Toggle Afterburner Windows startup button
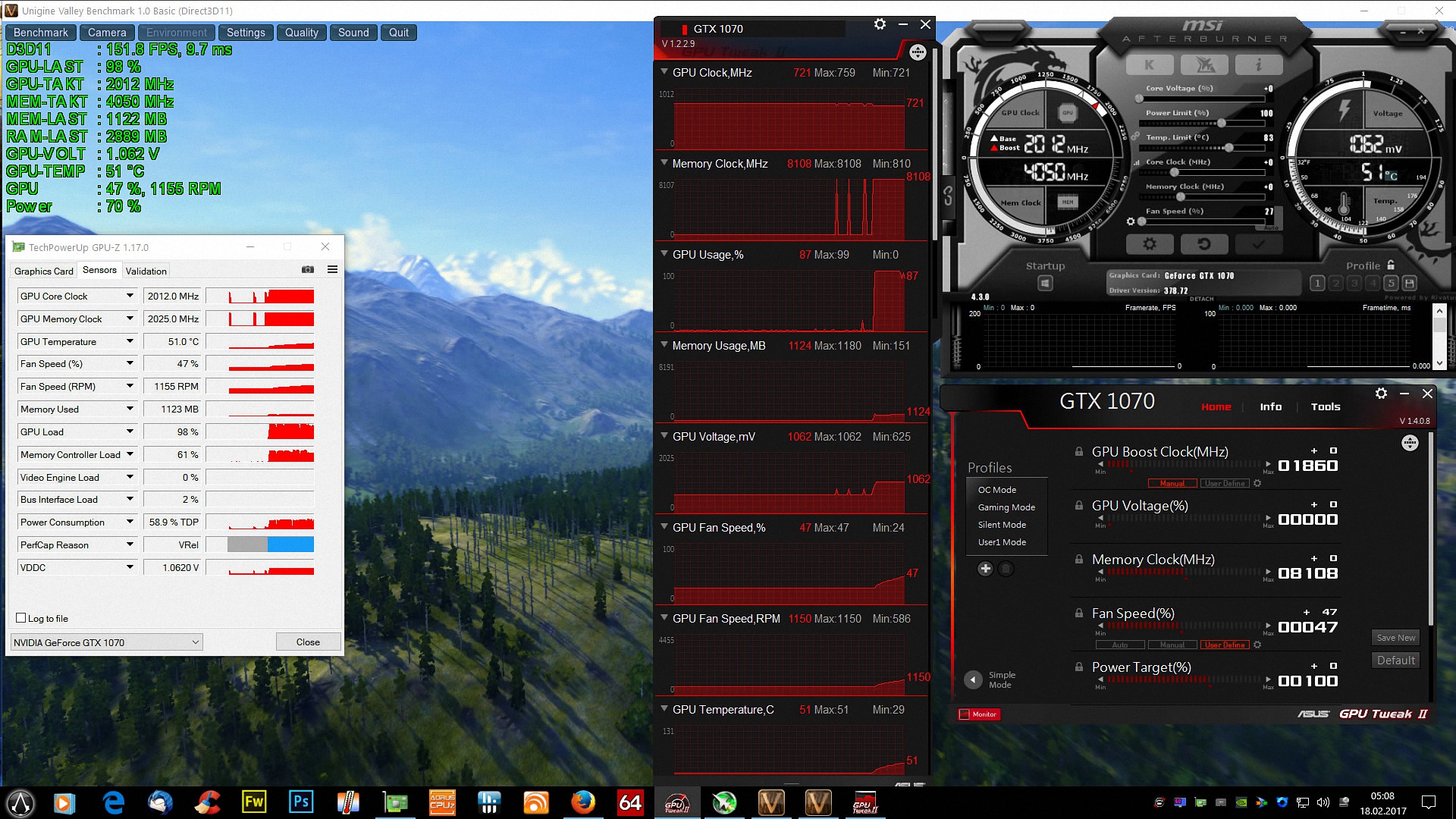Image resolution: width=1456 pixels, height=819 pixels. click(x=1045, y=284)
